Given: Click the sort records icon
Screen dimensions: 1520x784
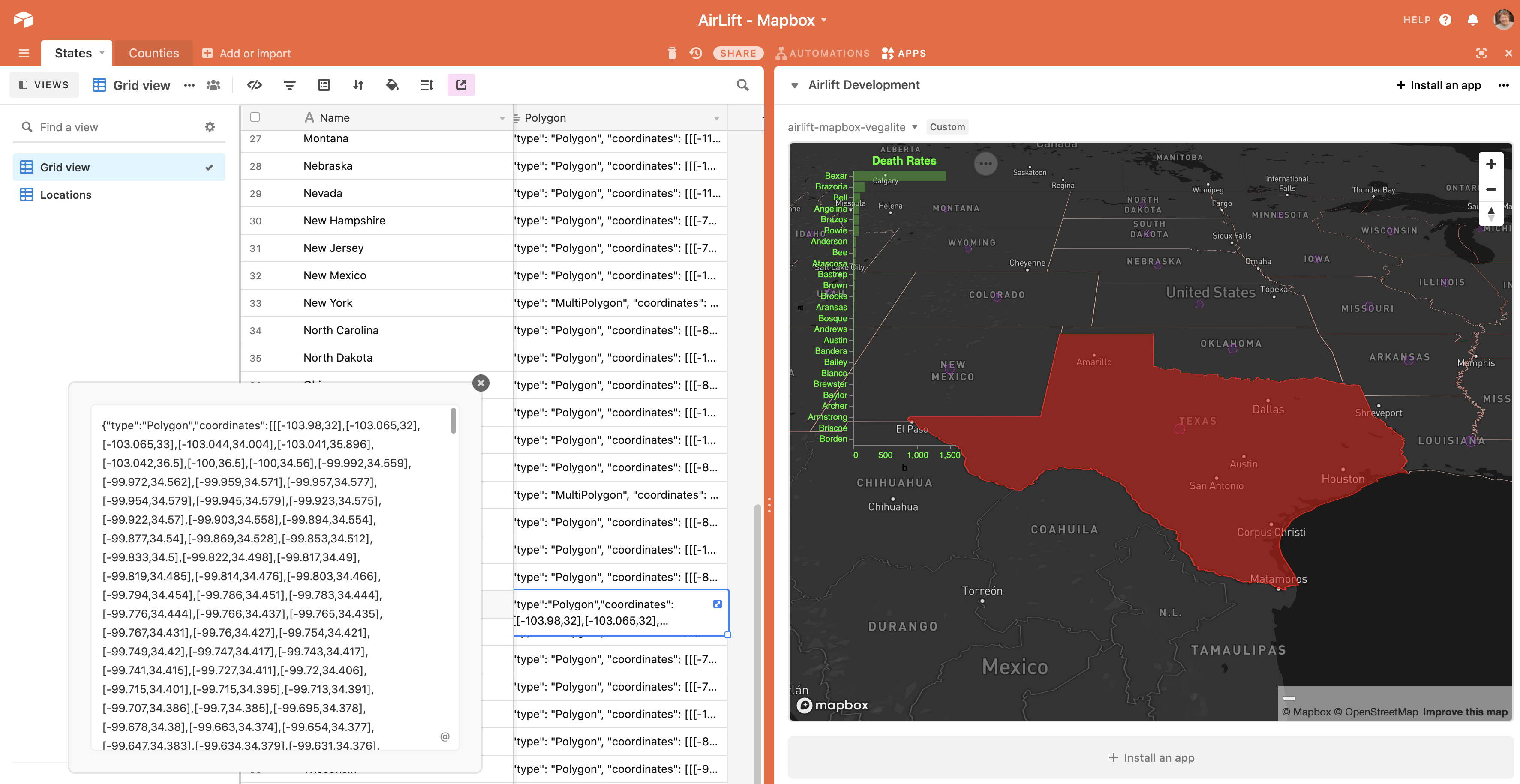Looking at the screenshot, I should tap(358, 85).
